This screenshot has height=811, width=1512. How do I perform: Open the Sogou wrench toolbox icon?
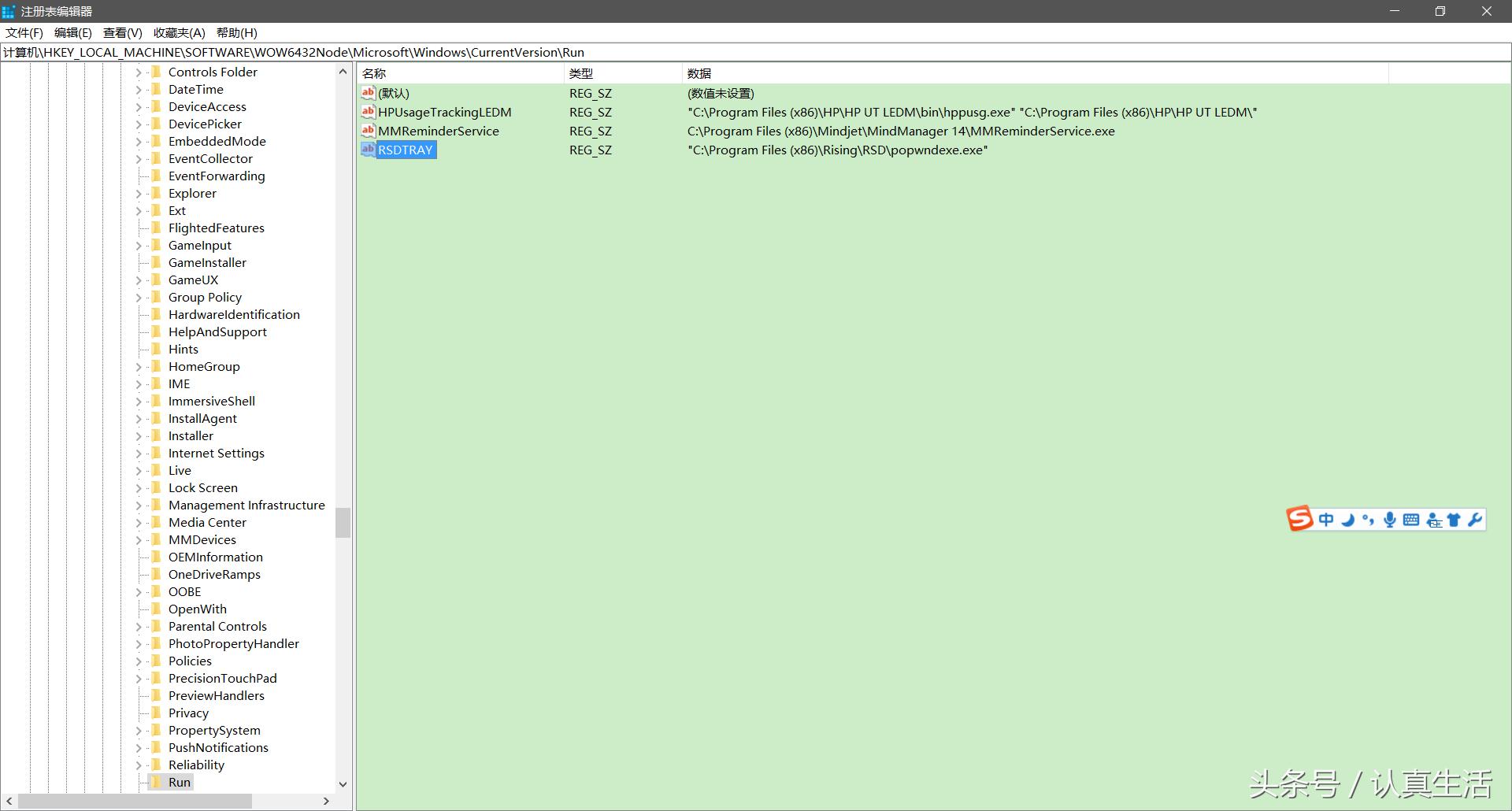(1475, 520)
